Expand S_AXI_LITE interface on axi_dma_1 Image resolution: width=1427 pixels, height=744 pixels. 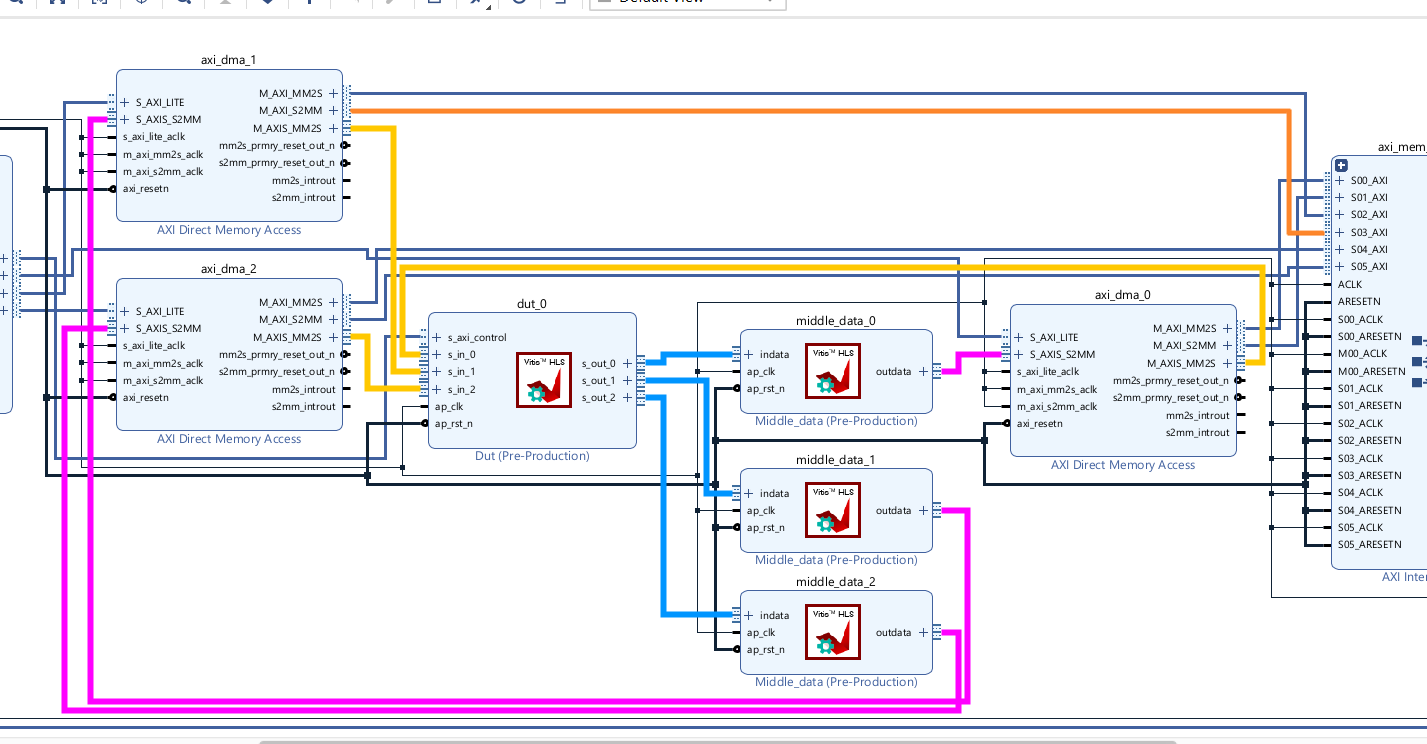coord(125,102)
